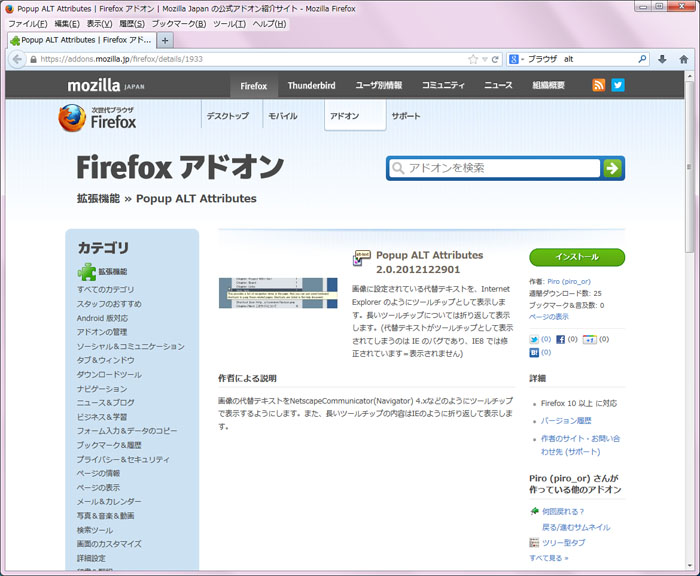Click the ツリー型タブ add-on icon

click(x=534, y=543)
